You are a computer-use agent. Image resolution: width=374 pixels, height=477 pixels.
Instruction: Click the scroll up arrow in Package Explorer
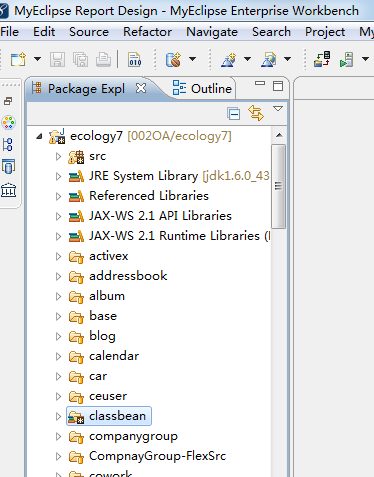279,135
